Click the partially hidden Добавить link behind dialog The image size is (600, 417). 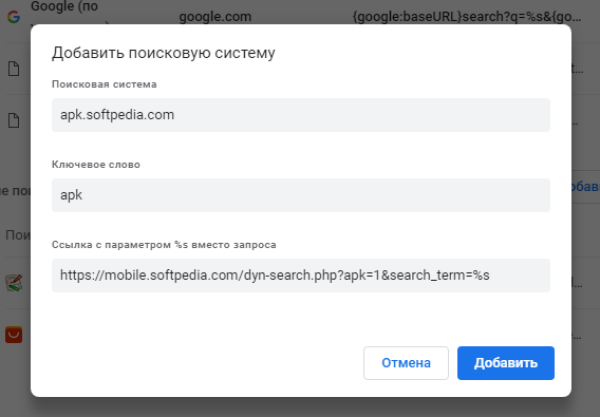[x=585, y=186]
